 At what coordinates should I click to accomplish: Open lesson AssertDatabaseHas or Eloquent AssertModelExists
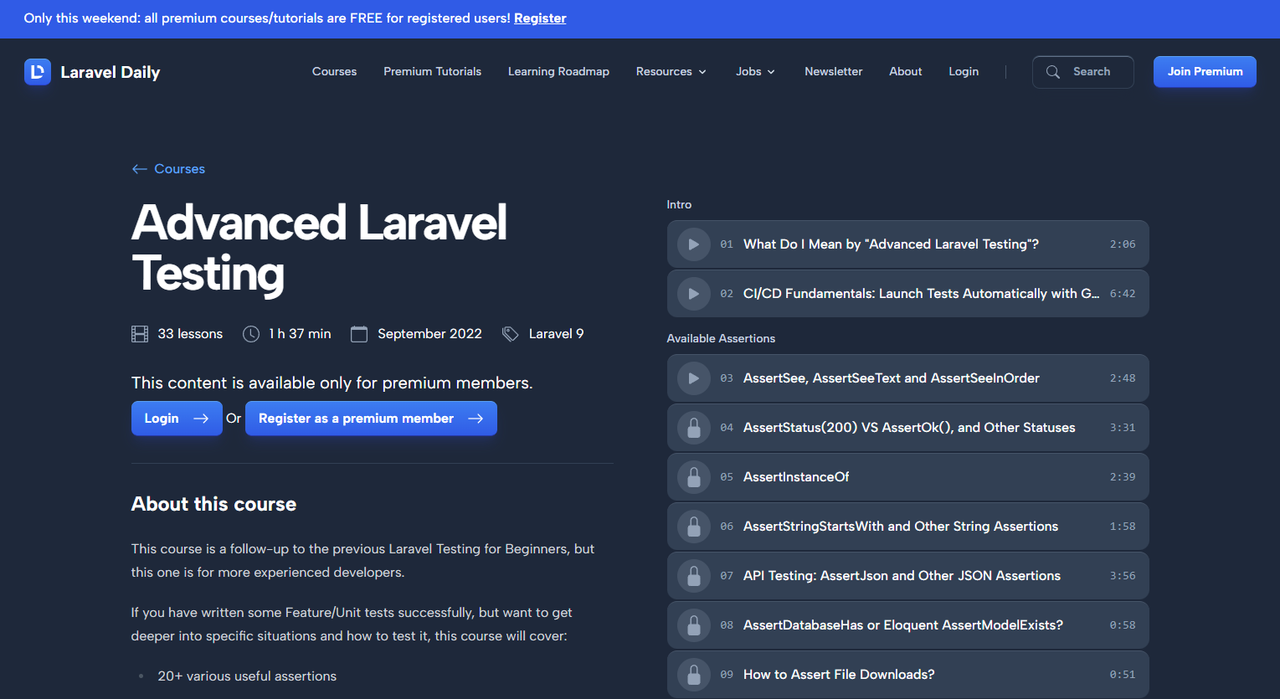tap(908, 625)
